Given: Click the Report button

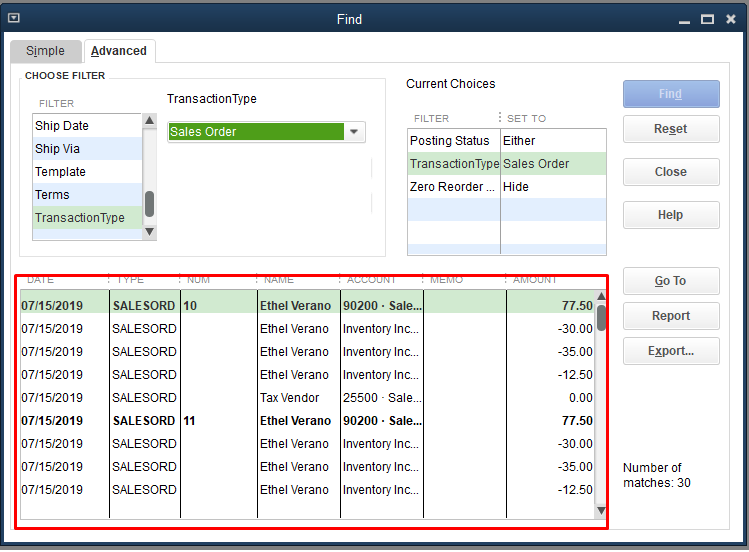Looking at the screenshot, I should click(671, 316).
